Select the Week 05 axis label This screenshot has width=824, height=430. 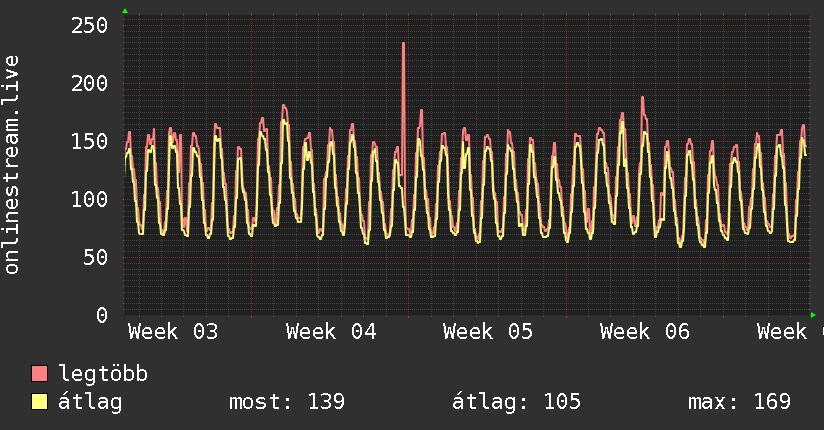[x=488, y=332]
